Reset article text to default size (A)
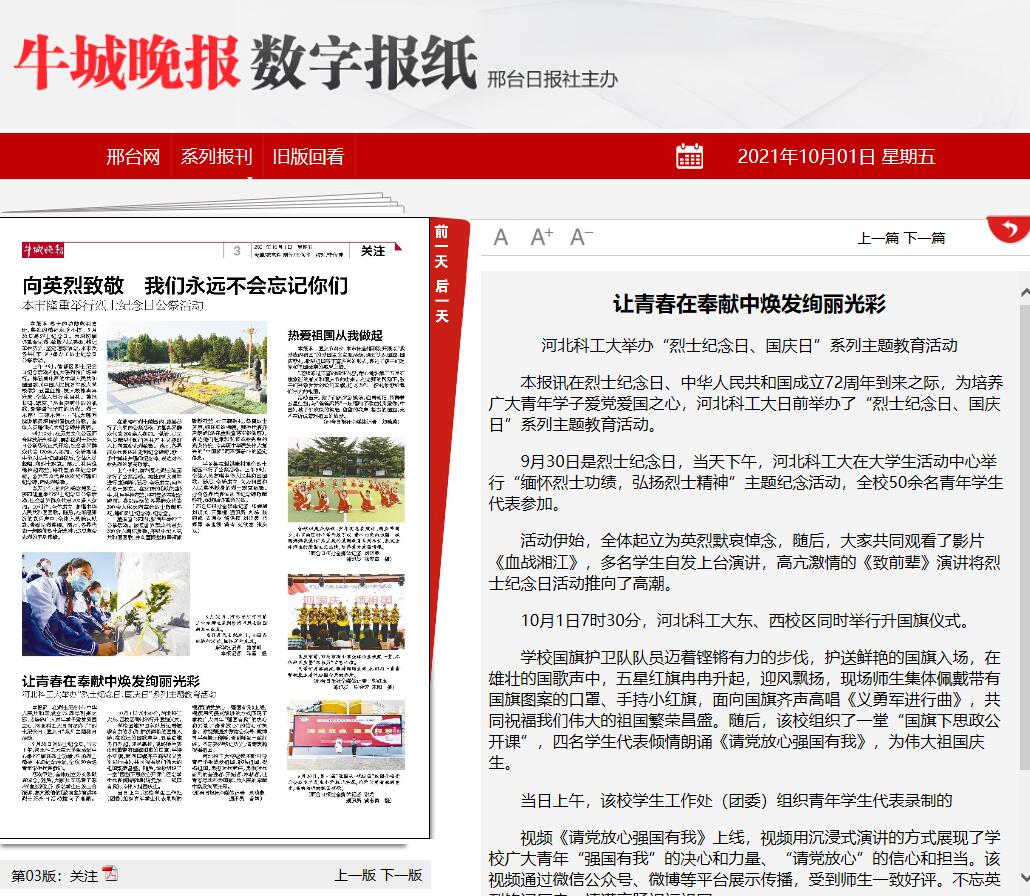 (501, 237)
